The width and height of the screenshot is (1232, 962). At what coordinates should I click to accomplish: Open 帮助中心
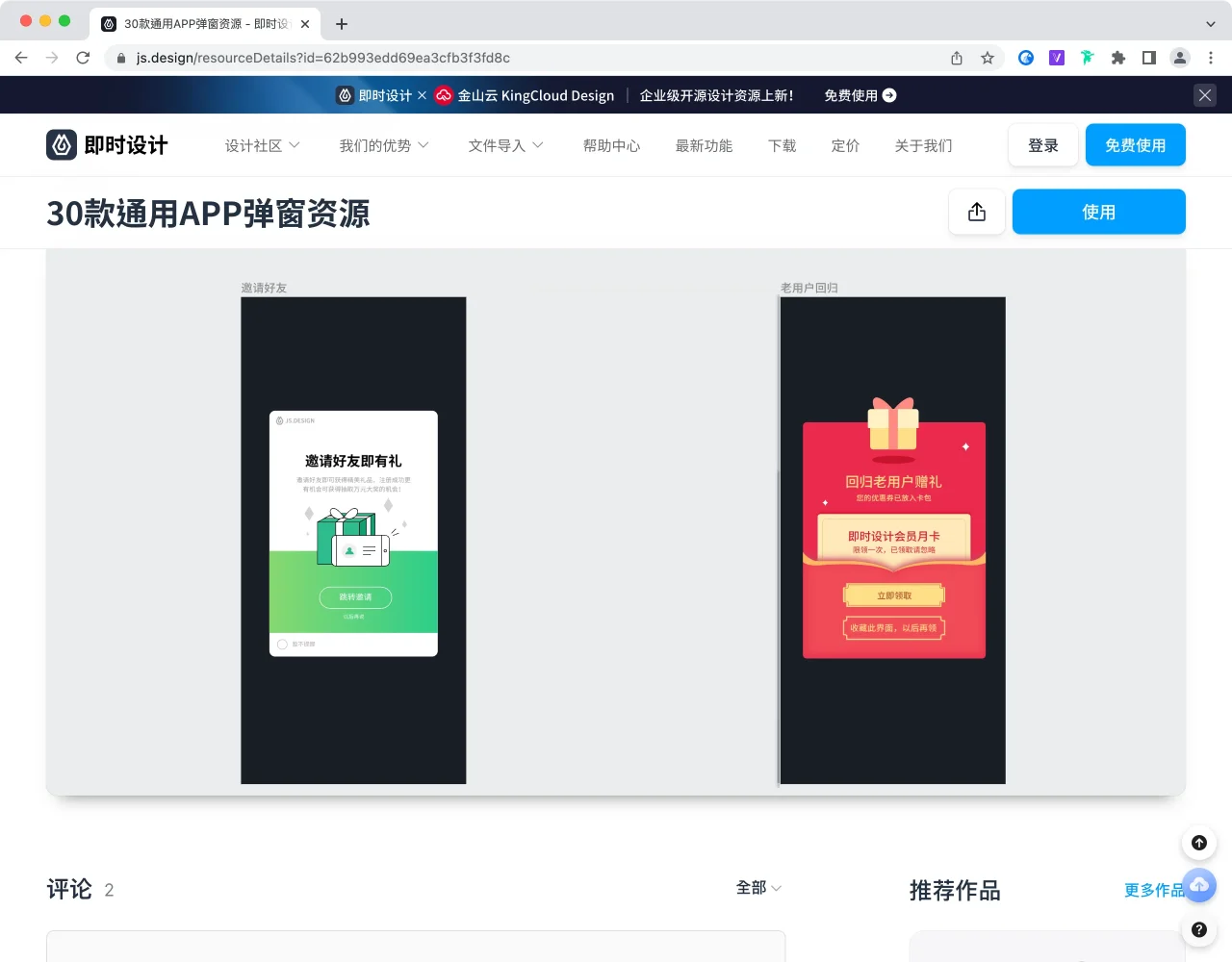(x=611, y=145)
